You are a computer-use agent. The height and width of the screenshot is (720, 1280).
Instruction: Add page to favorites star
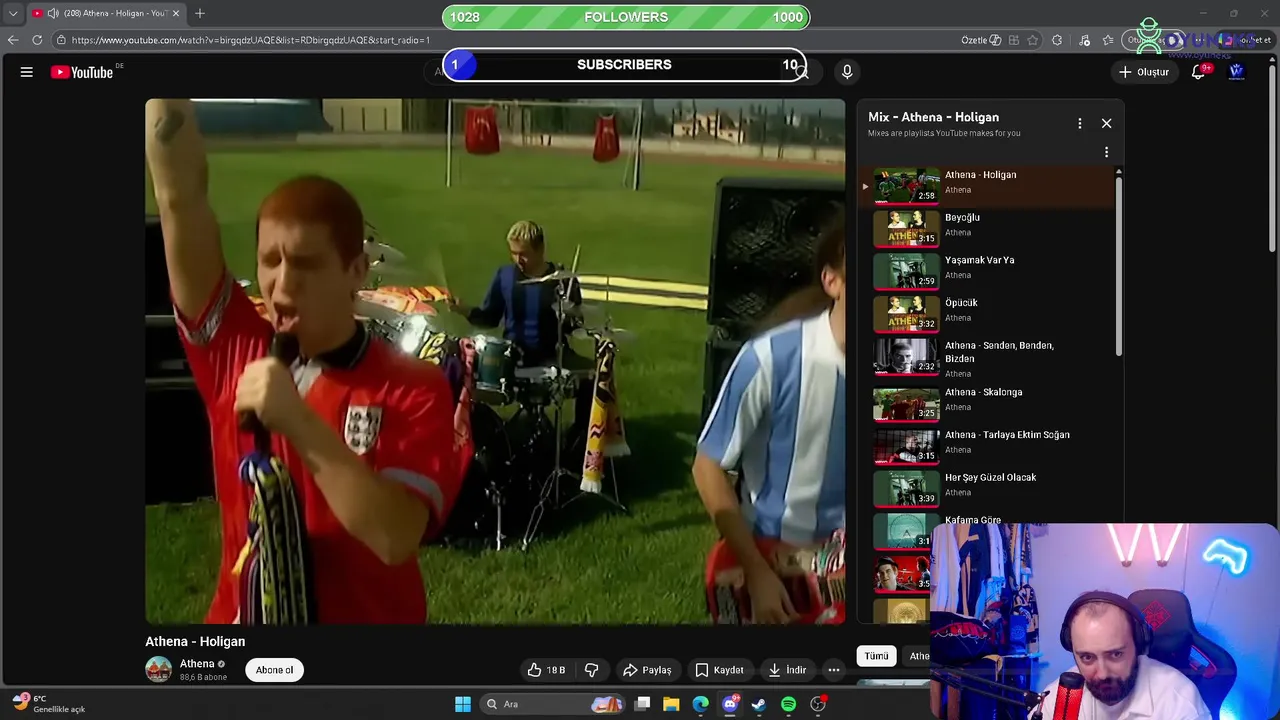click(x=1032, y=40)
